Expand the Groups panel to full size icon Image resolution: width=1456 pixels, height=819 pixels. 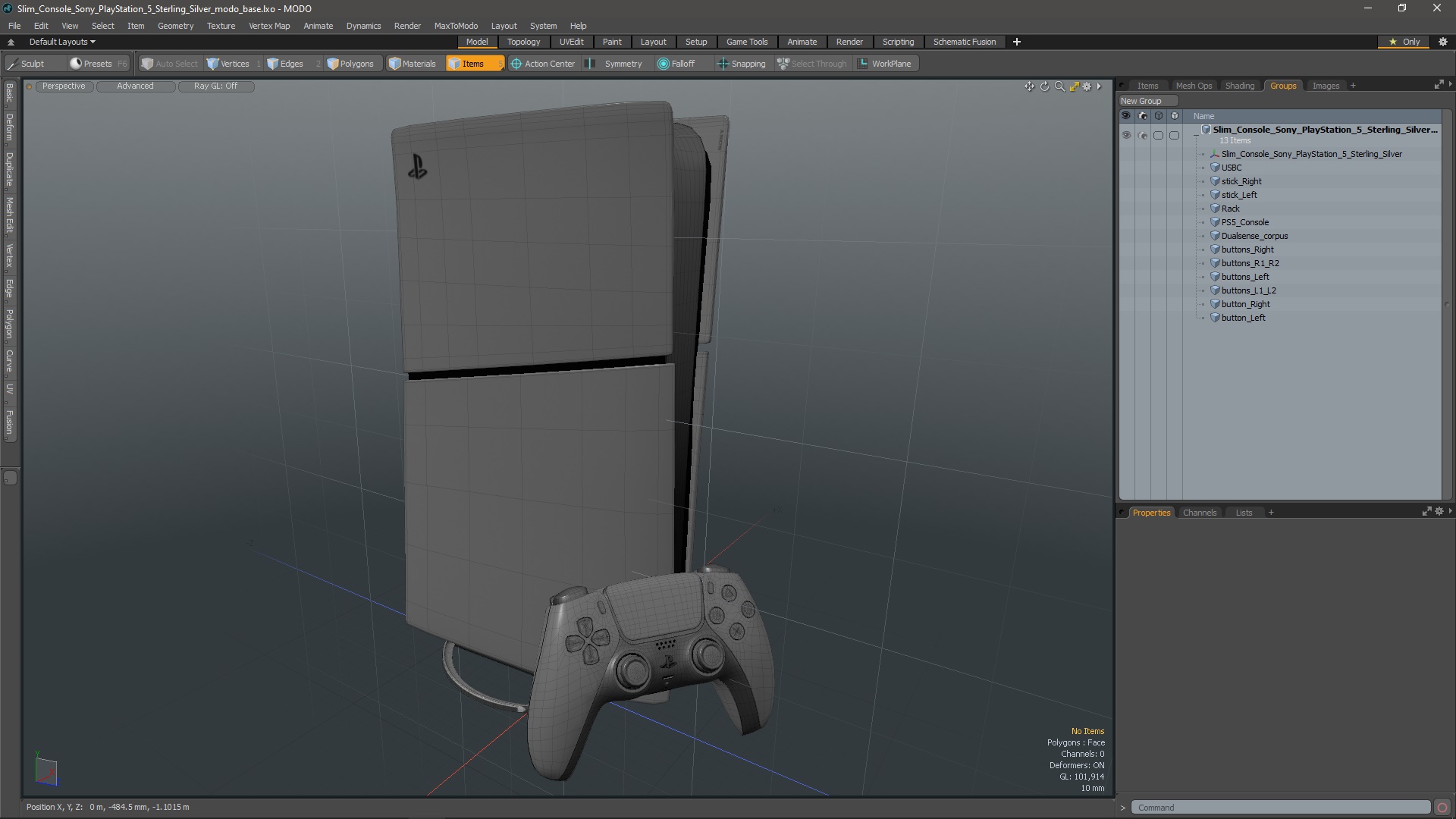tap(1439, 85)
